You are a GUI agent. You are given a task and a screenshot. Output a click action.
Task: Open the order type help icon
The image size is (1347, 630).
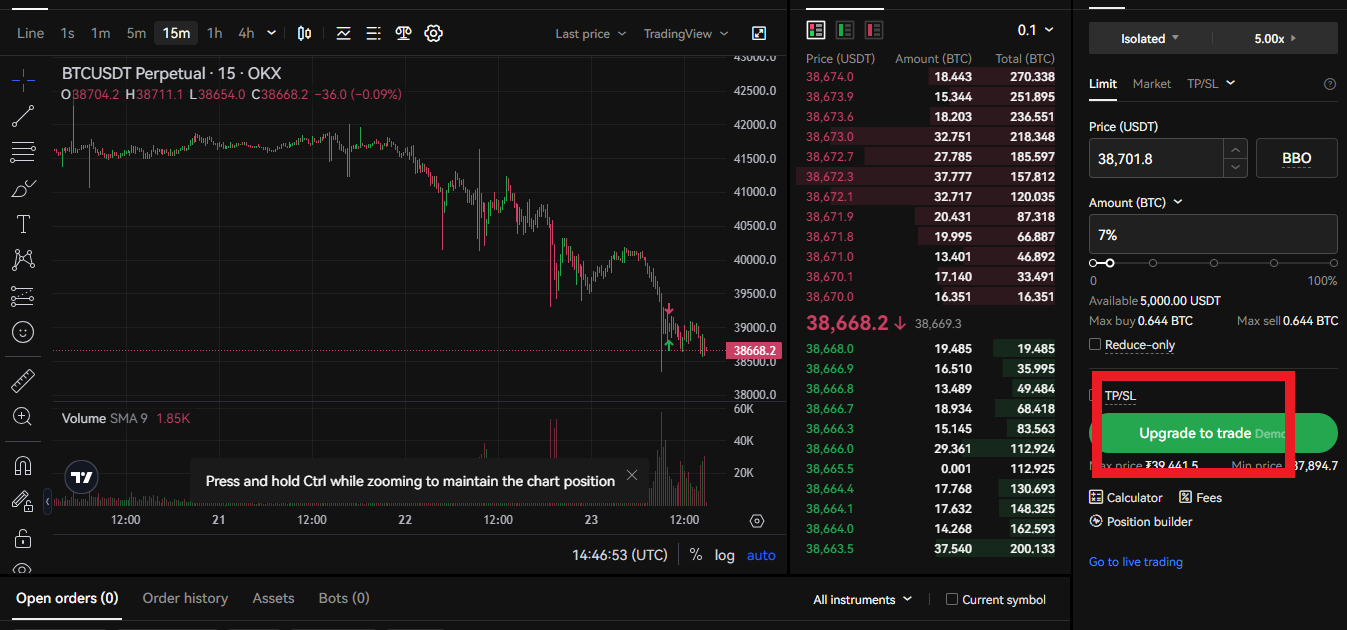[x=1330, y=84]
